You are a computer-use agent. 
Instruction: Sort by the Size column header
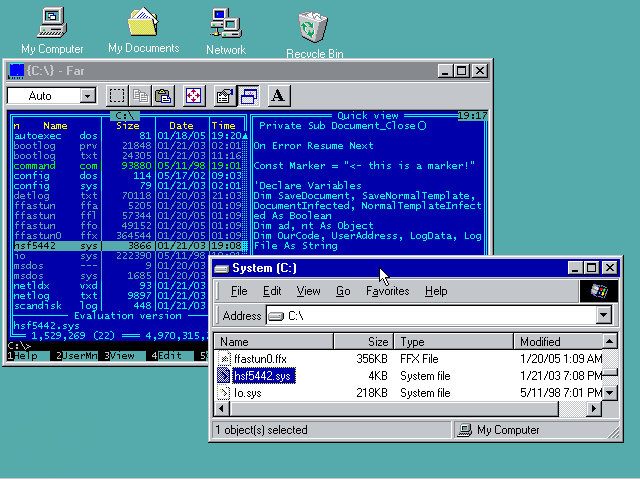coord(364,342)
